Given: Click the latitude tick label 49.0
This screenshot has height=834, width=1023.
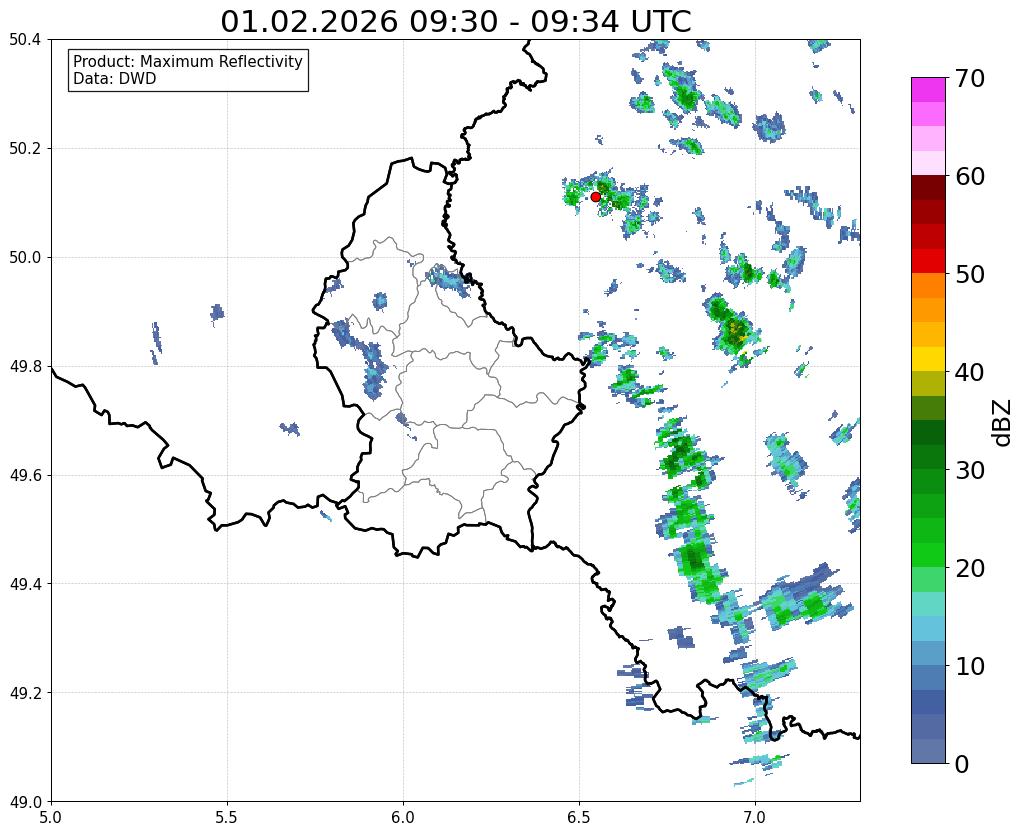Looking at the screenshot, I should 25,802.
